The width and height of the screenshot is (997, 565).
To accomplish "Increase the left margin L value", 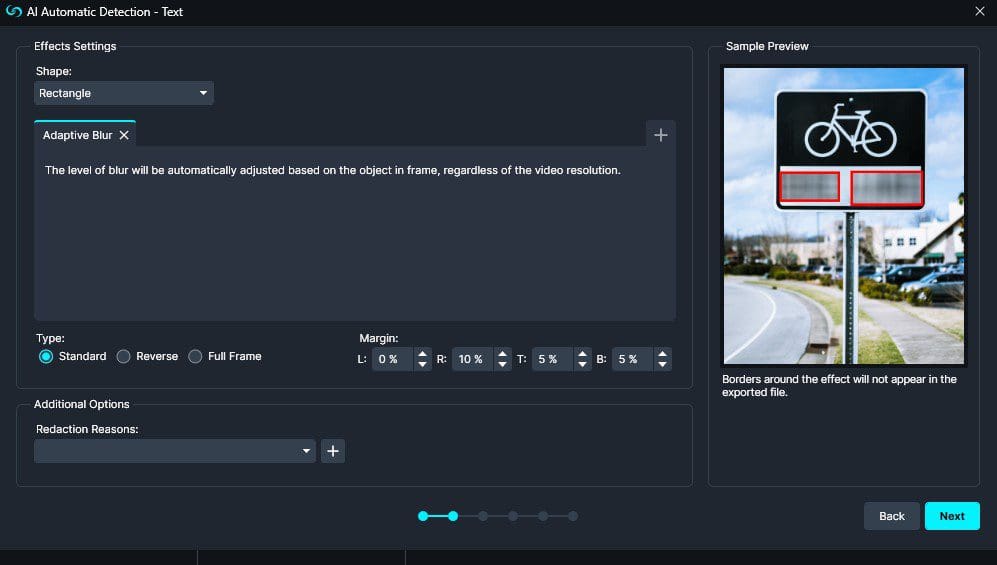I will [422, 353].
